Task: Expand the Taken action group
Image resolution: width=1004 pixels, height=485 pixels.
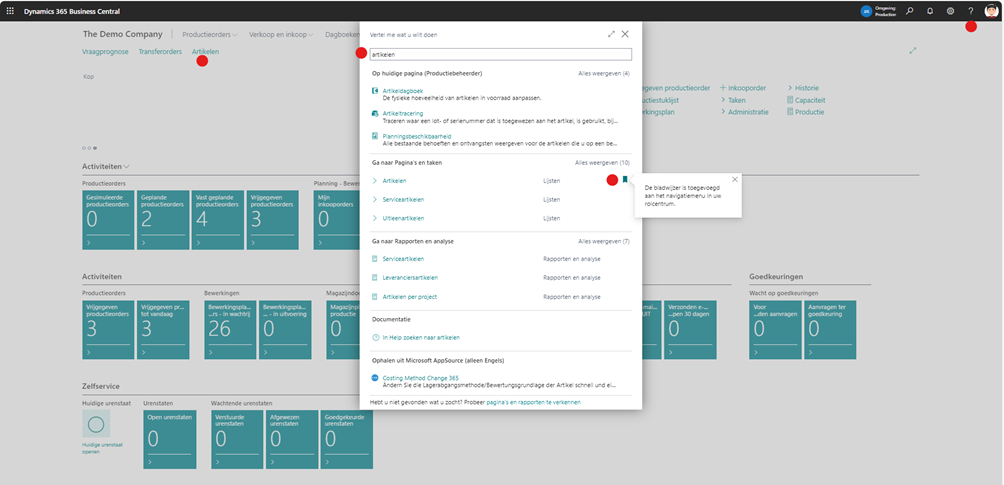Action: click(733, 100)
